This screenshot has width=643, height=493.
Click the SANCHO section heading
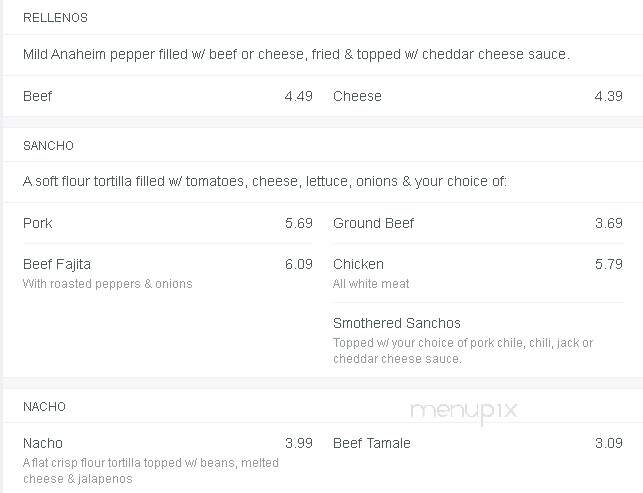click(48, 146)
